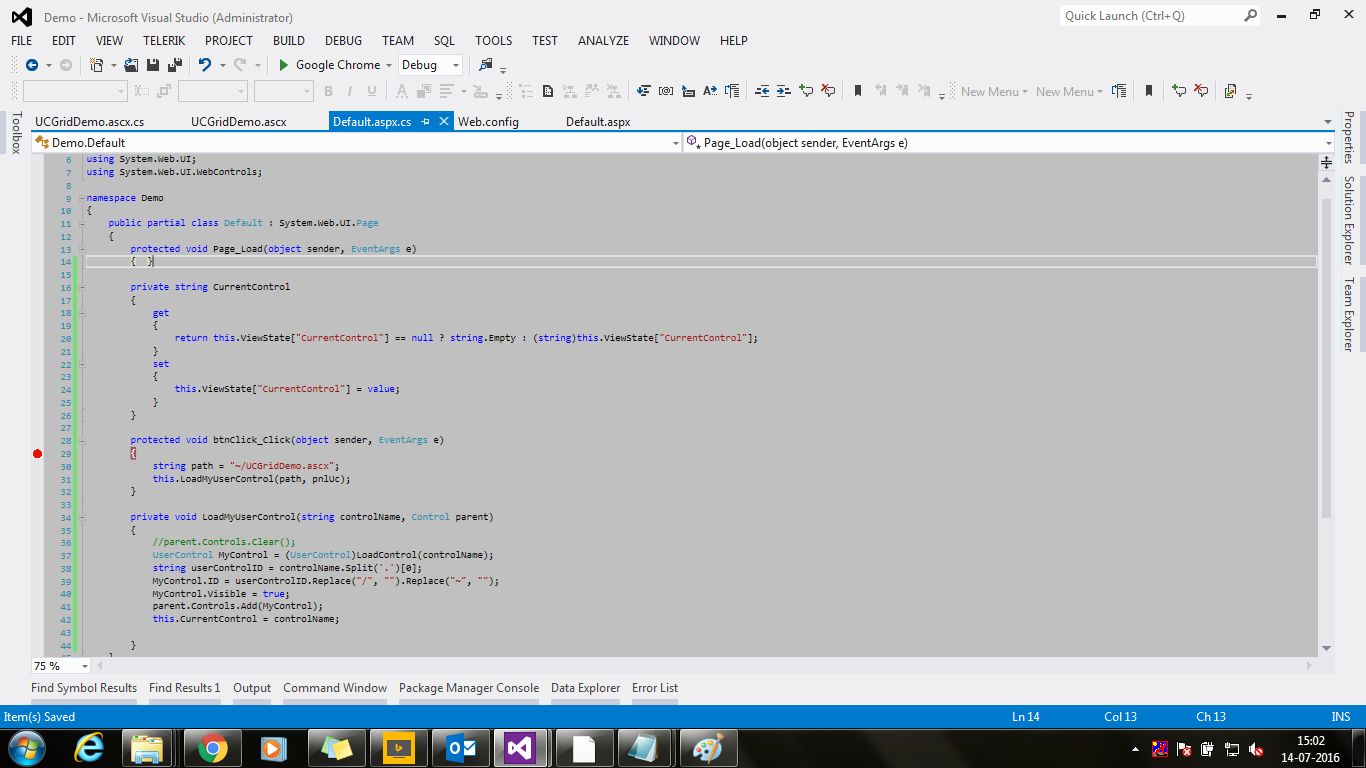Open the Error List panel
Image resolution: width=1366 pixels, height=768 pixels.
pos(654,688)
